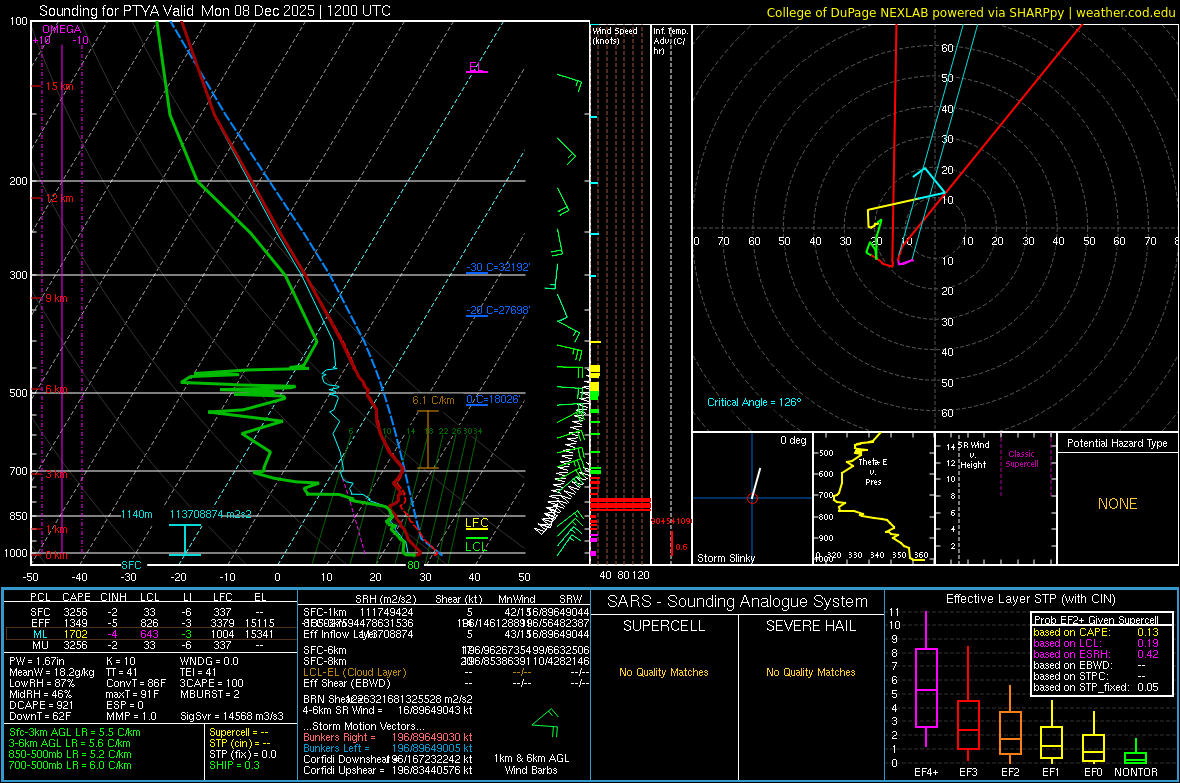Click the Bunkers Left storm motion row
This screenshot has height=783, width=1180.
point(388,748)
